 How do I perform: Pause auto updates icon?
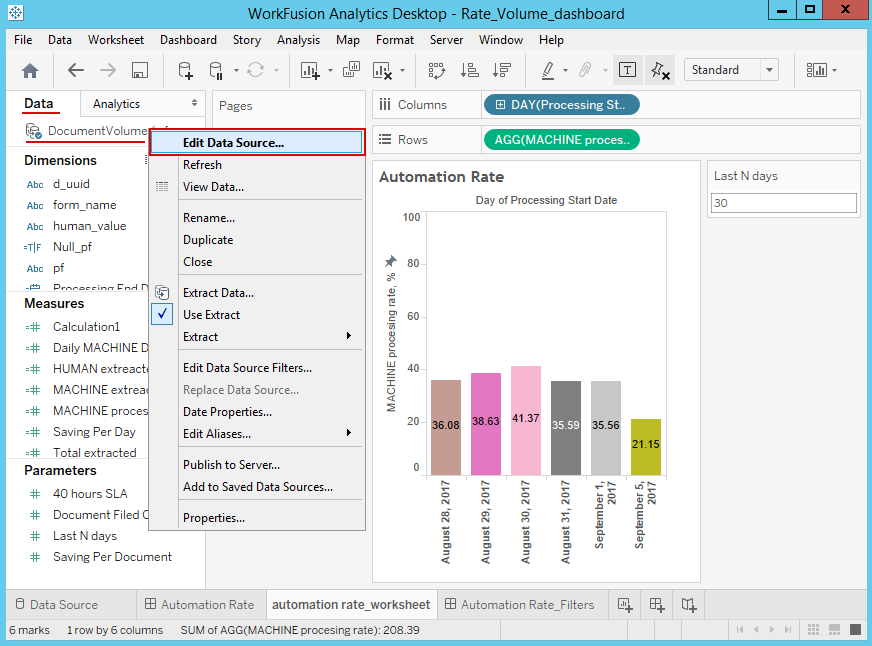click(216, 71)
